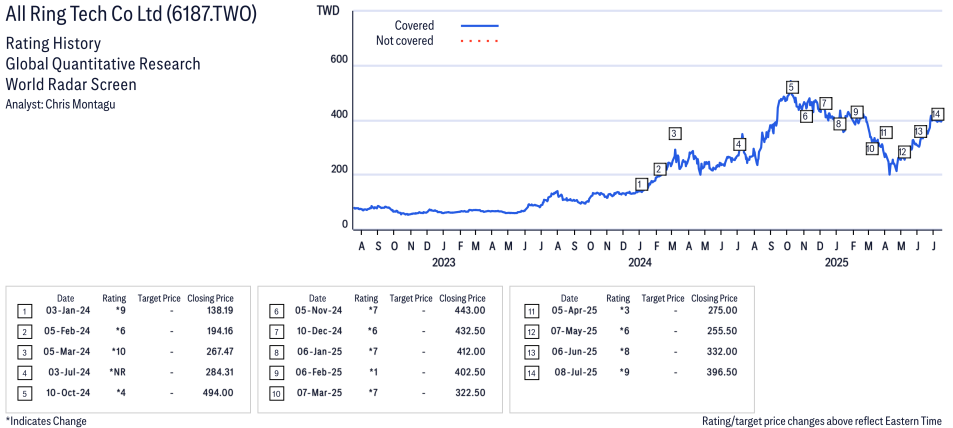Click chart marker 12 on the chart
The width and height of the screenshot is (953, 428).
coord(903,152)
